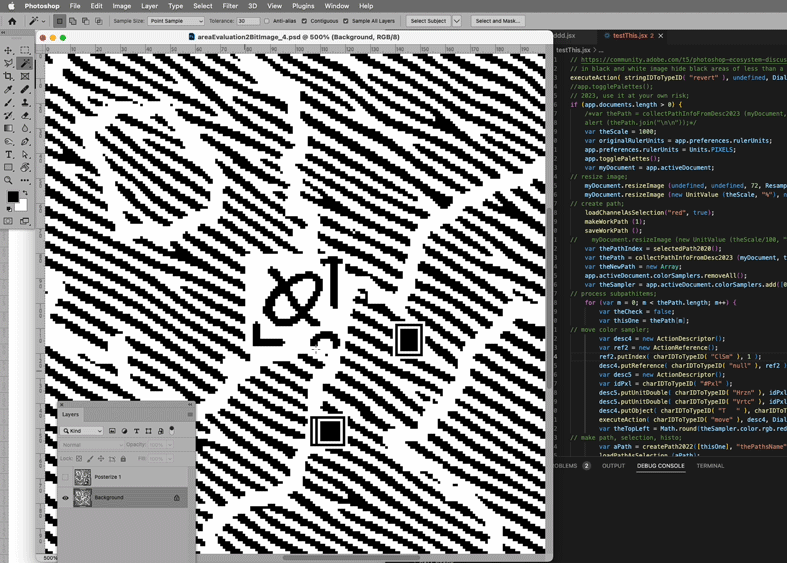Click the Select Subject button
The image size is (787, 563).
pos(428,21)
